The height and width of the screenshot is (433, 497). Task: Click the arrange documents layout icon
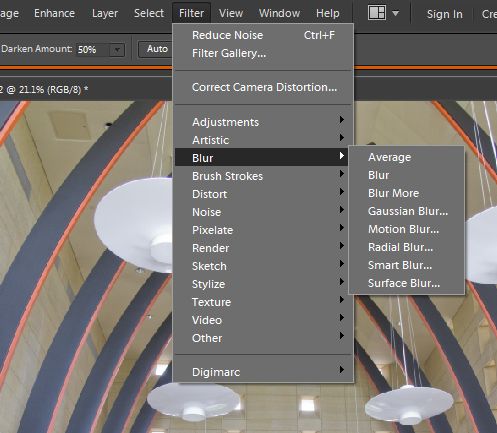click(x=377, y=13)
